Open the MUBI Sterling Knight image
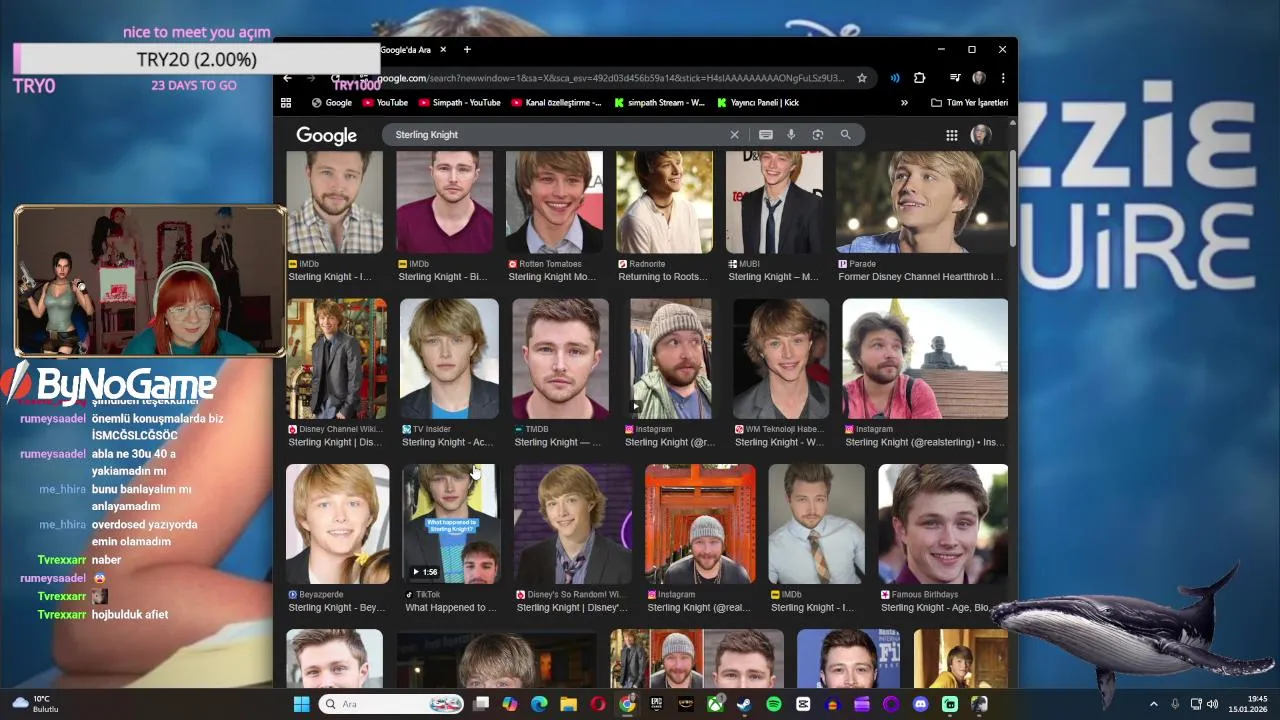Viewport: 1280px width, 720px height. click(x=774, y=202)
